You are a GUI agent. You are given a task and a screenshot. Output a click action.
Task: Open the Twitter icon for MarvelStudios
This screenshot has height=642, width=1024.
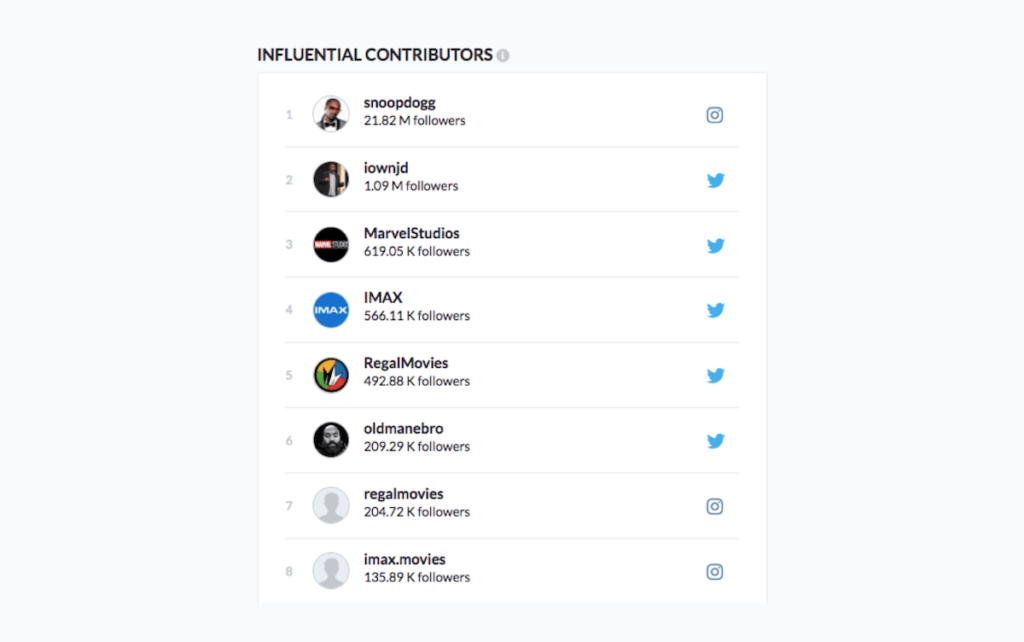click(715, 246)
